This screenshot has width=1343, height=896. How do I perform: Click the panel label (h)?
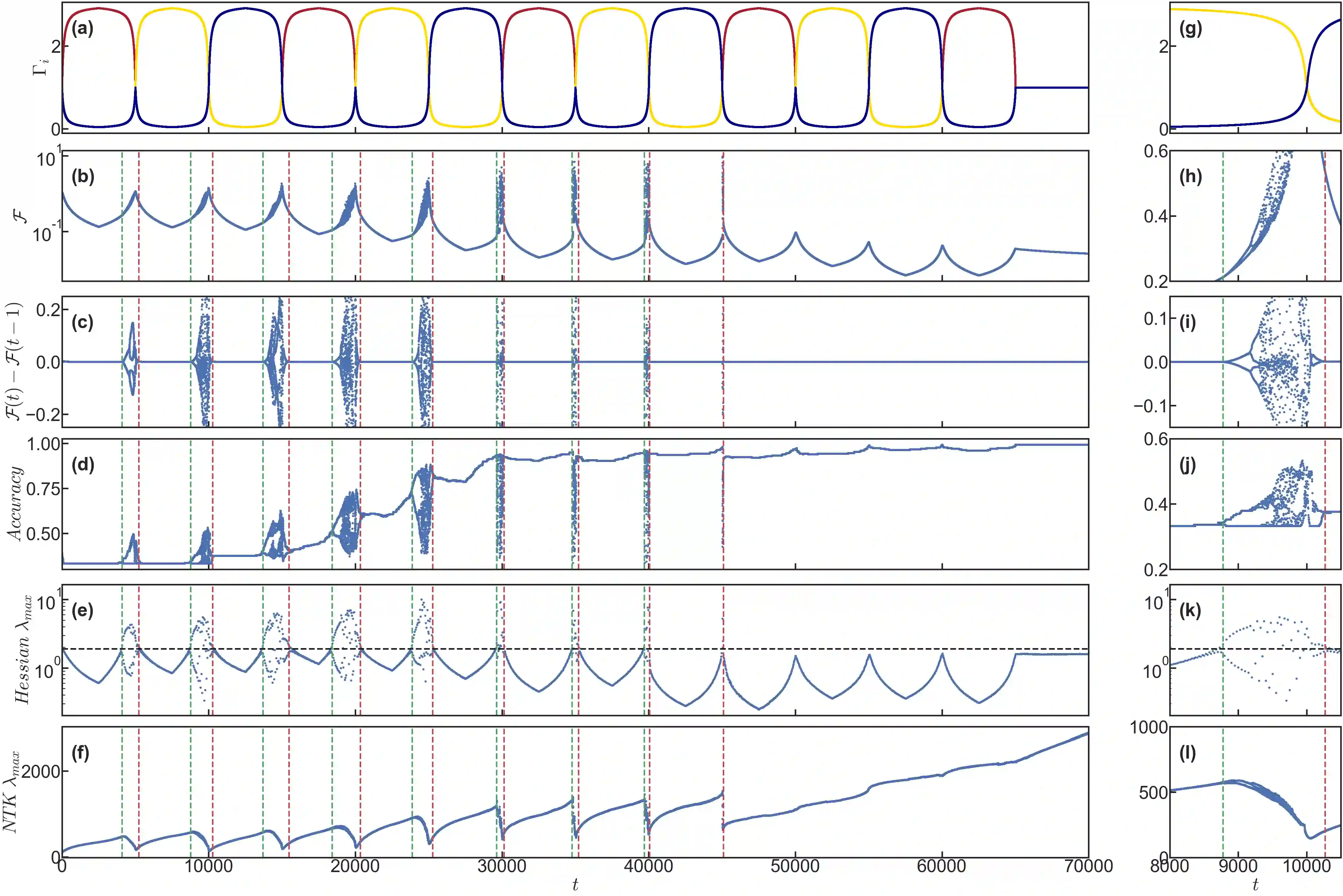1190,177
